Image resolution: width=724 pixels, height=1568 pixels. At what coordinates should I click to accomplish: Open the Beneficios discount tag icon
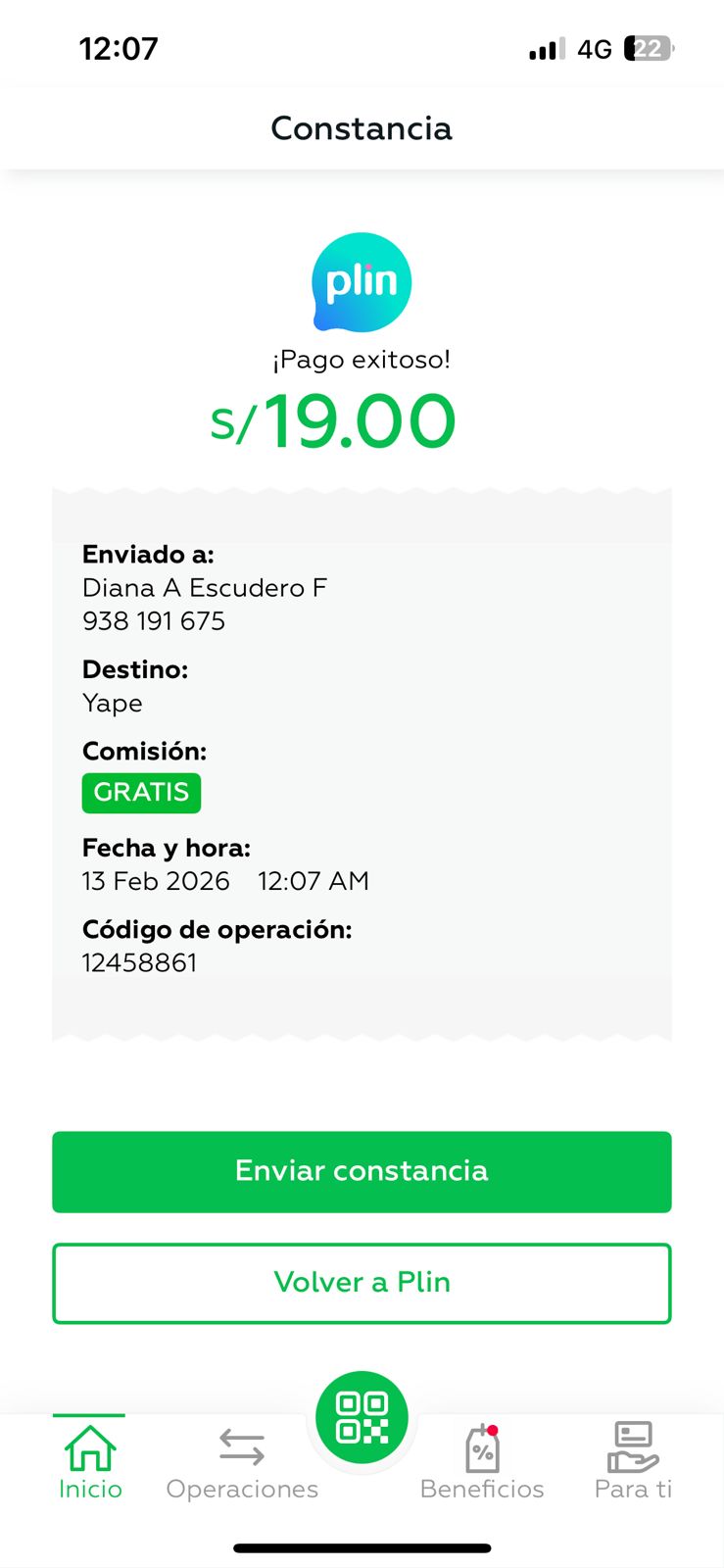click(x=482, y=1448)
